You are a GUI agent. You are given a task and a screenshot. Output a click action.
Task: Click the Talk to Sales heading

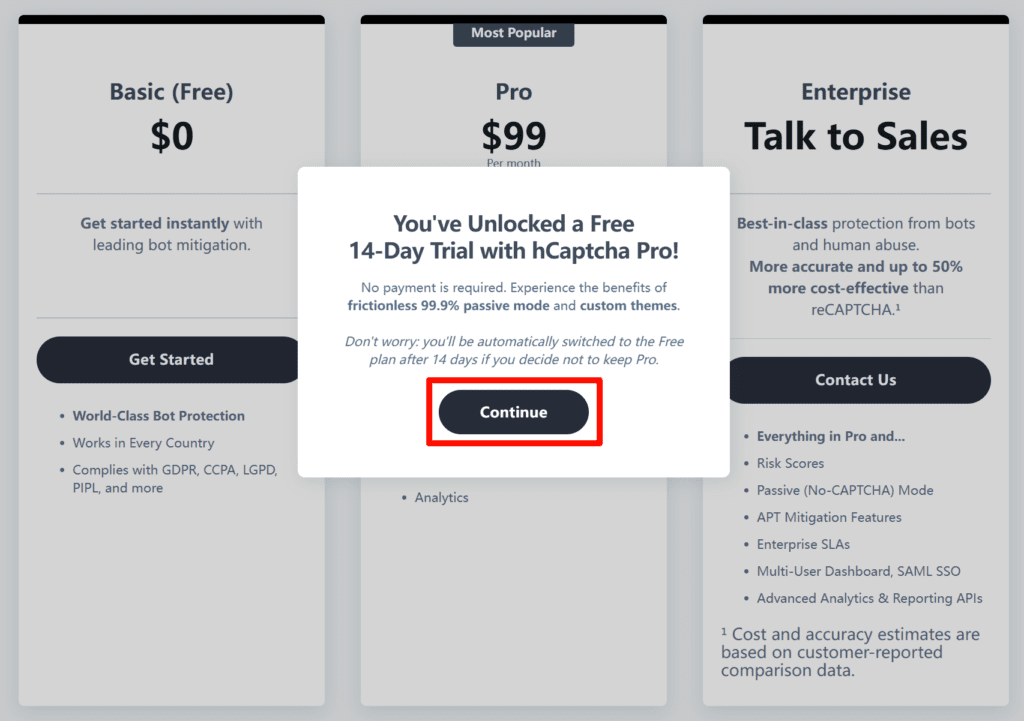(855, 136)
